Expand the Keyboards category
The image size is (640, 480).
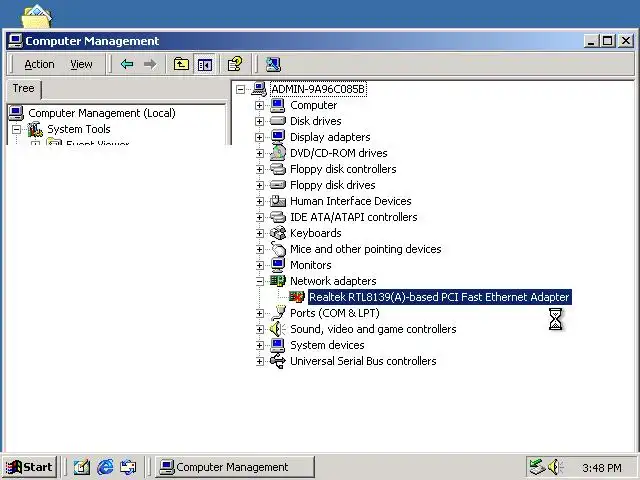(x=259, y=233)
